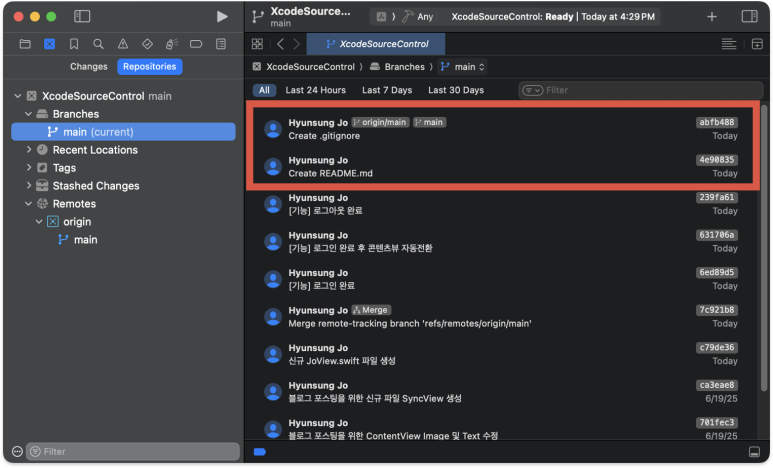Expand Stashed Changes
The height and width of the screenshot is (468, 773).
[x=29, y=185]
